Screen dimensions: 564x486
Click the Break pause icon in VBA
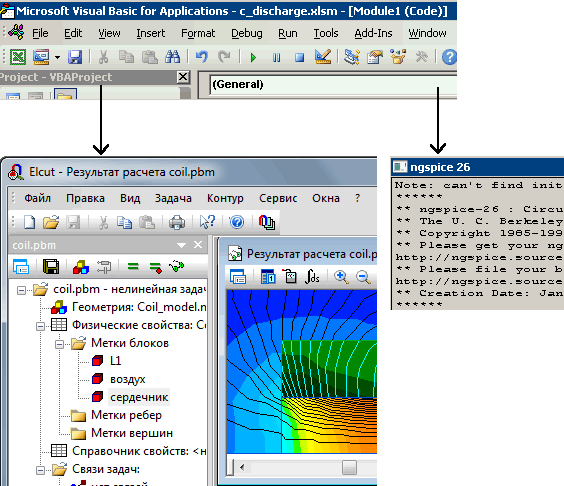point(276,57)
